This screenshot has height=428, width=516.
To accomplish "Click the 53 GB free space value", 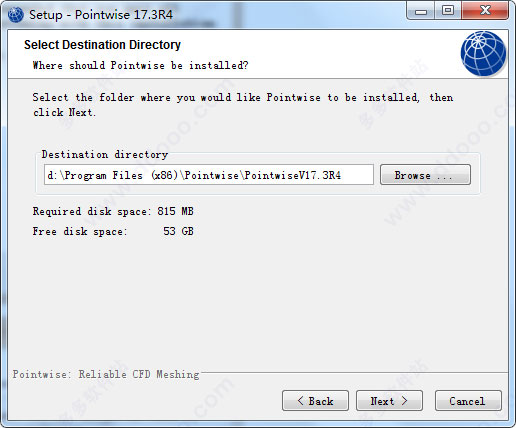I will (178, 231).
